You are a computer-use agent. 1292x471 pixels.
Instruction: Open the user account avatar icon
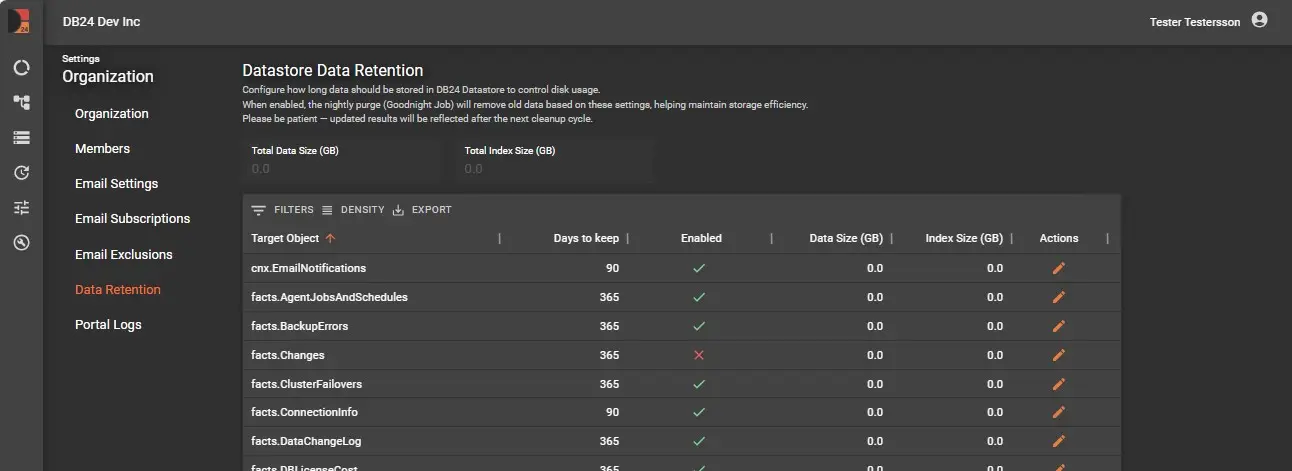(1259, 20)
